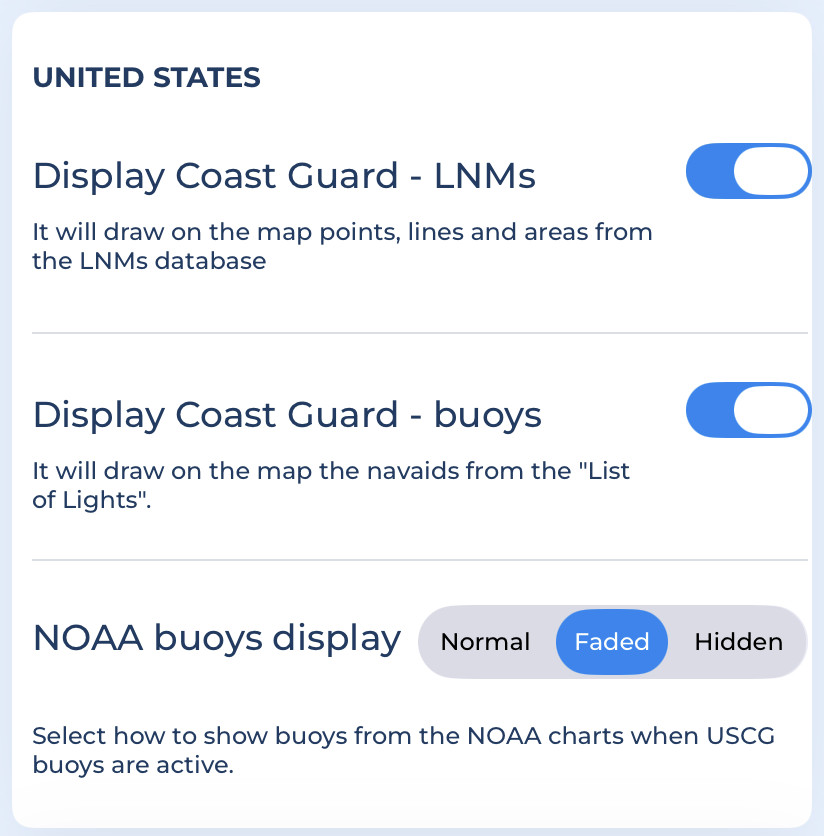Click the "buoys are active." text line

pyautogui.click(x=132, y=767)
